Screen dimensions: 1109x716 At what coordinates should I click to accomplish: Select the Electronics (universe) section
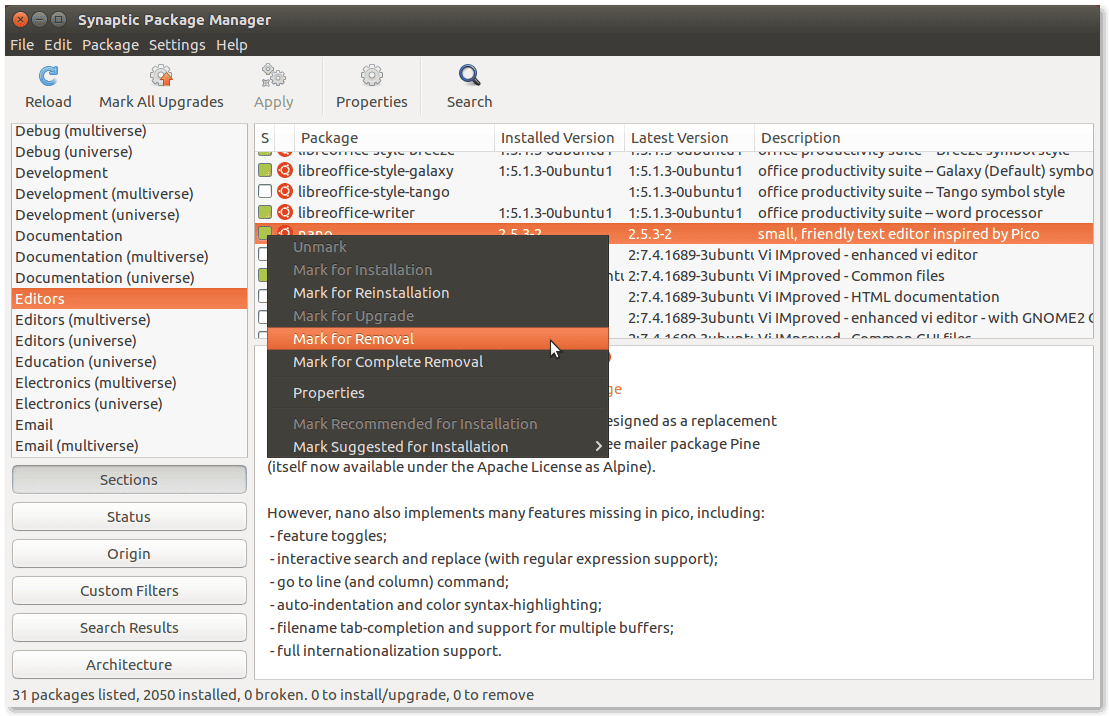coord(129,403)
